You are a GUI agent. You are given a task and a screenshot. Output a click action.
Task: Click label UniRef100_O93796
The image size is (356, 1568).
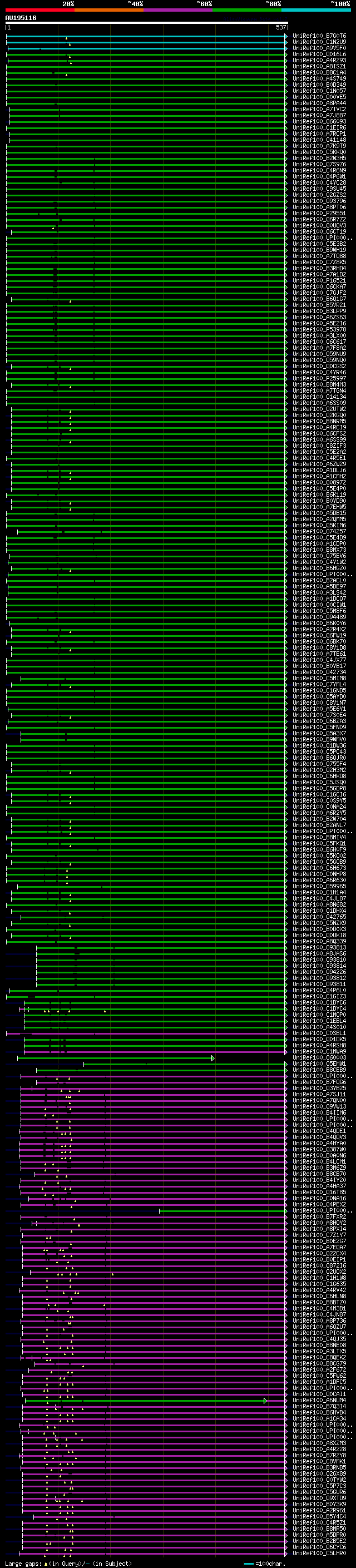click(319, 201)
